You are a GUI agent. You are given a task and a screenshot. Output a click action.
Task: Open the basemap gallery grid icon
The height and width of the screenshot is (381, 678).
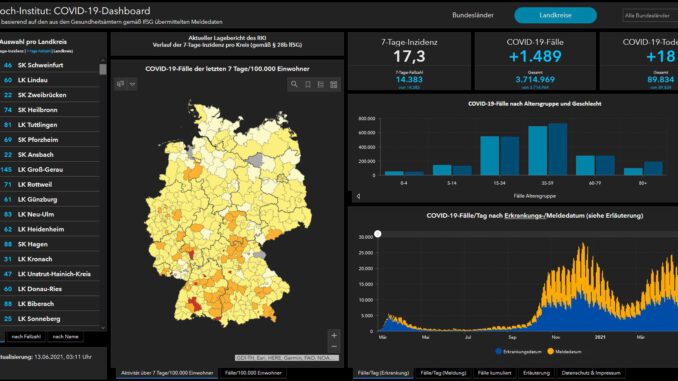click(334, 84)
